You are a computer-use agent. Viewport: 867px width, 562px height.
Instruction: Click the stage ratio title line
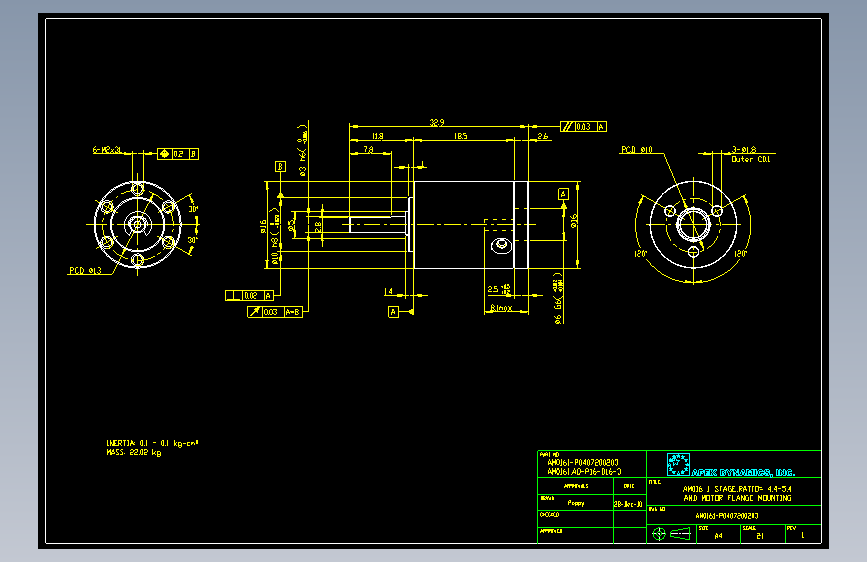click(737, 489)
